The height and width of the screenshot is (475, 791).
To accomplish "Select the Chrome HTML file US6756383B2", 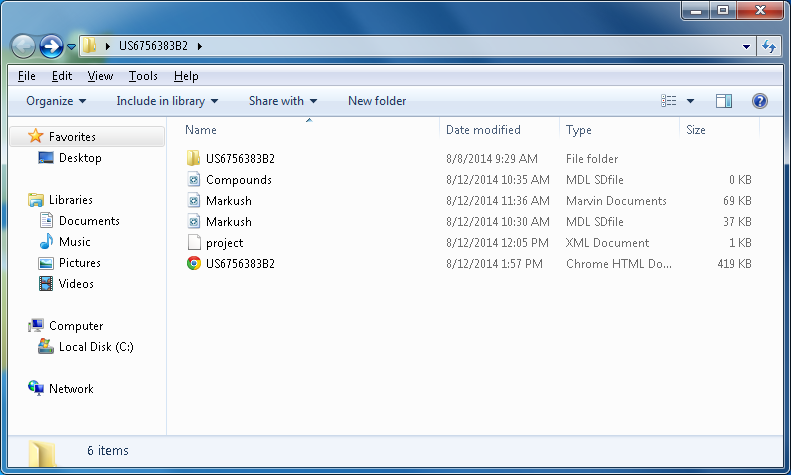I will coord(239,264).
